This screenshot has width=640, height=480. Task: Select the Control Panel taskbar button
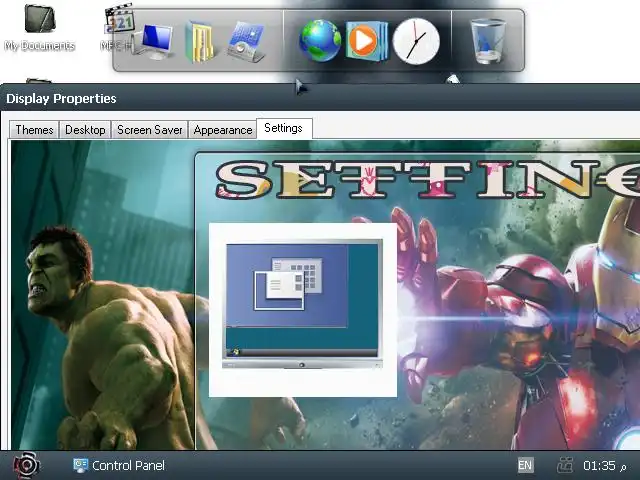point(119,465)
